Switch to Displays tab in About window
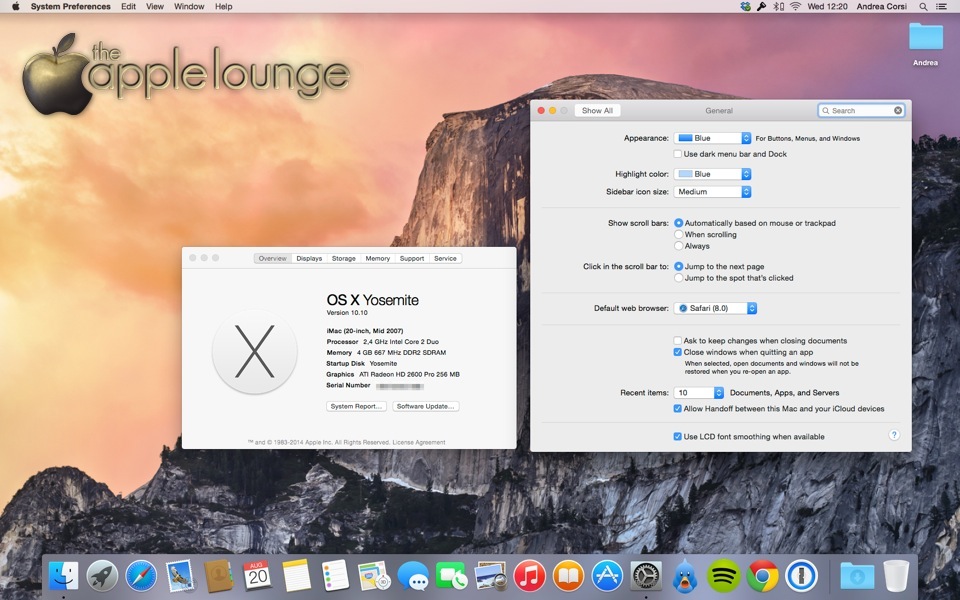Screen dimensions: 960x600 [309, 258]
